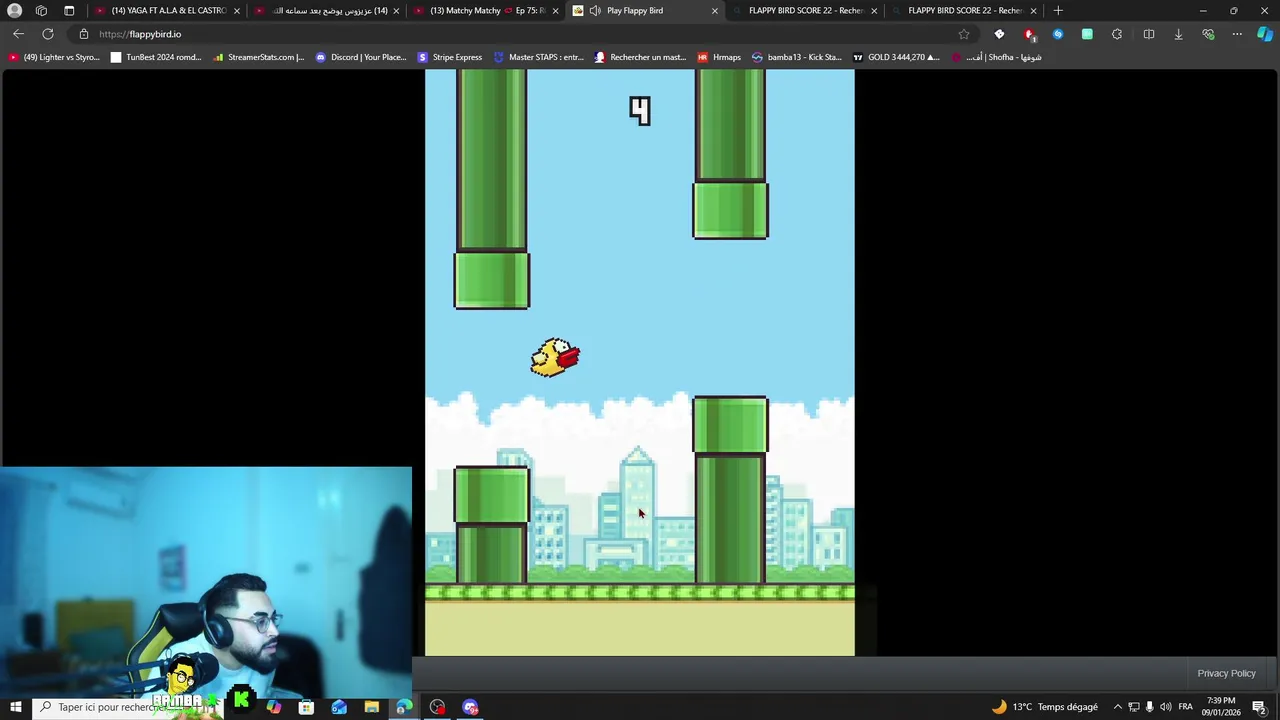Open the Copilot sidebar icon

pyautogui.click(x=1265, y=34)
